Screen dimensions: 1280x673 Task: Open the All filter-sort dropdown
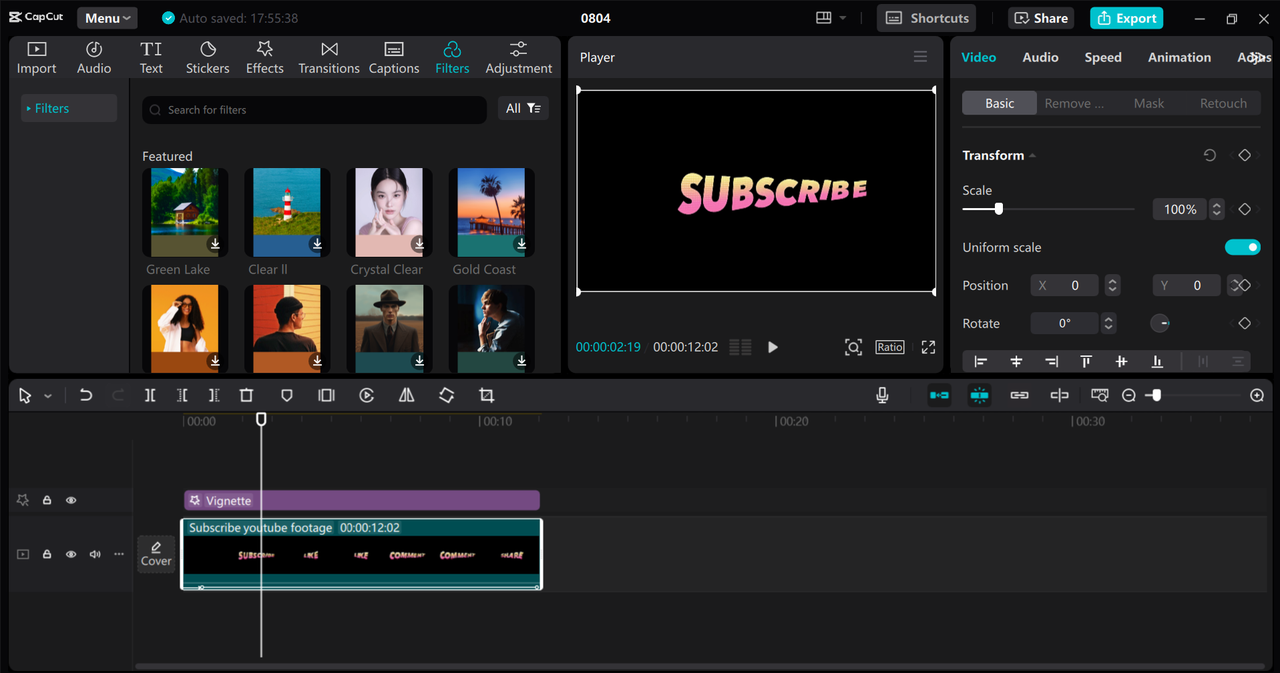[x=523, y=109]
